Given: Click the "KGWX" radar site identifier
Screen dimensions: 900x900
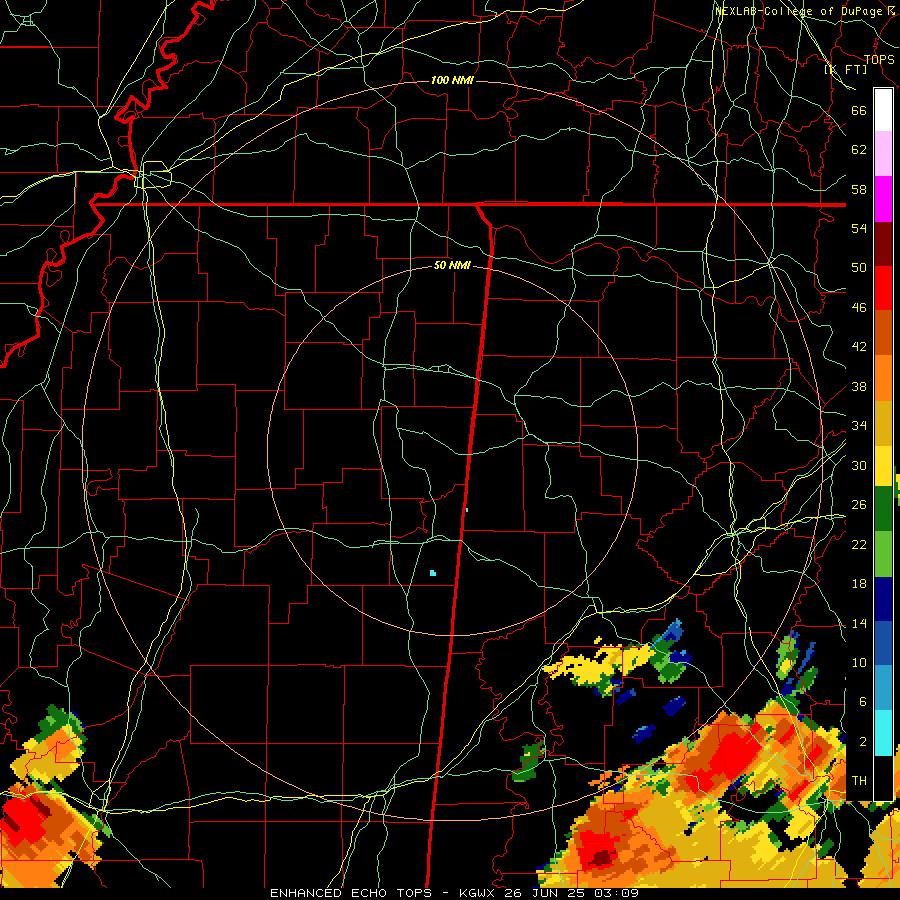Looking at the screenshot, I should [x=476, y=893].
